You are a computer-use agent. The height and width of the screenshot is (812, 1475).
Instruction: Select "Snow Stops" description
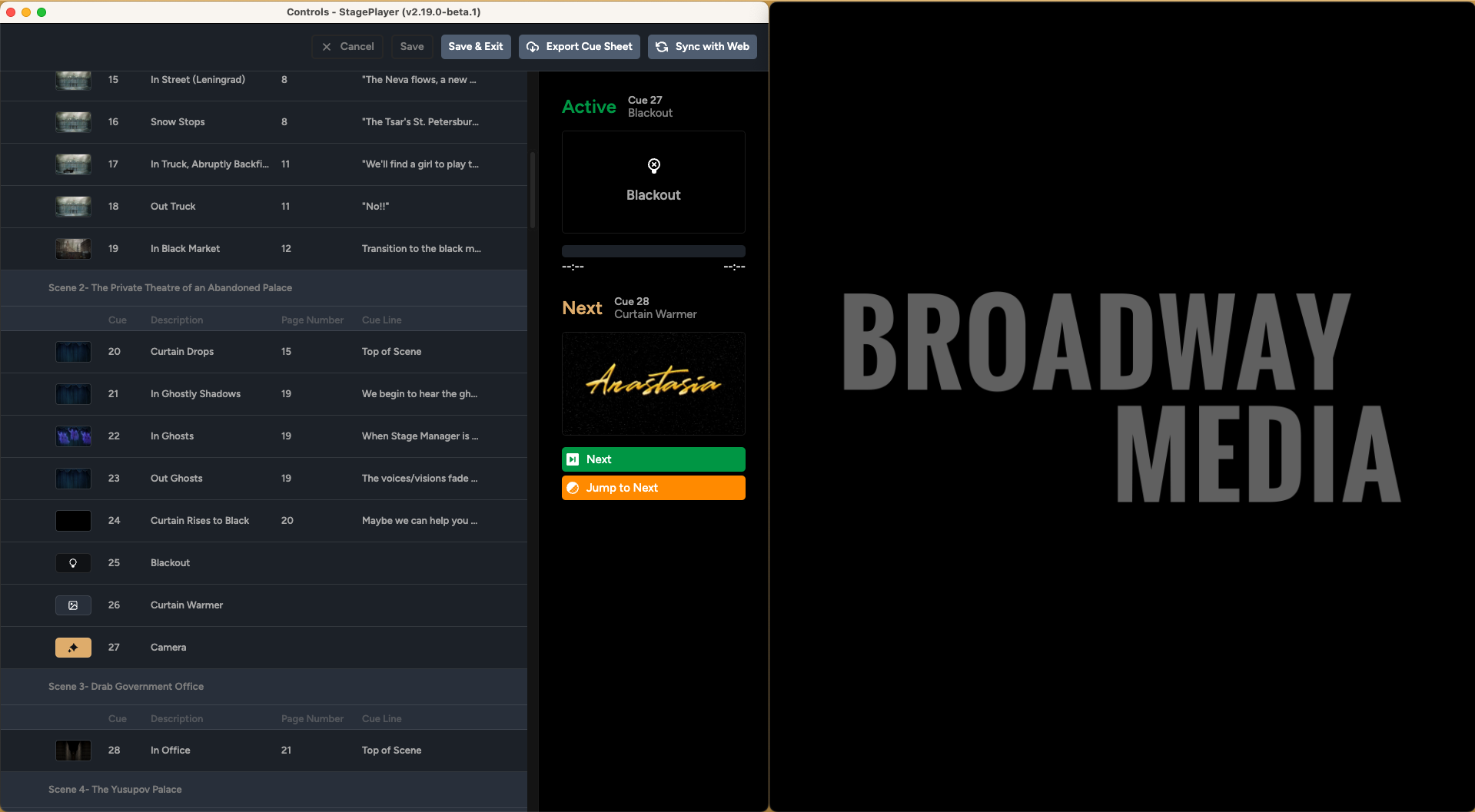178,122
